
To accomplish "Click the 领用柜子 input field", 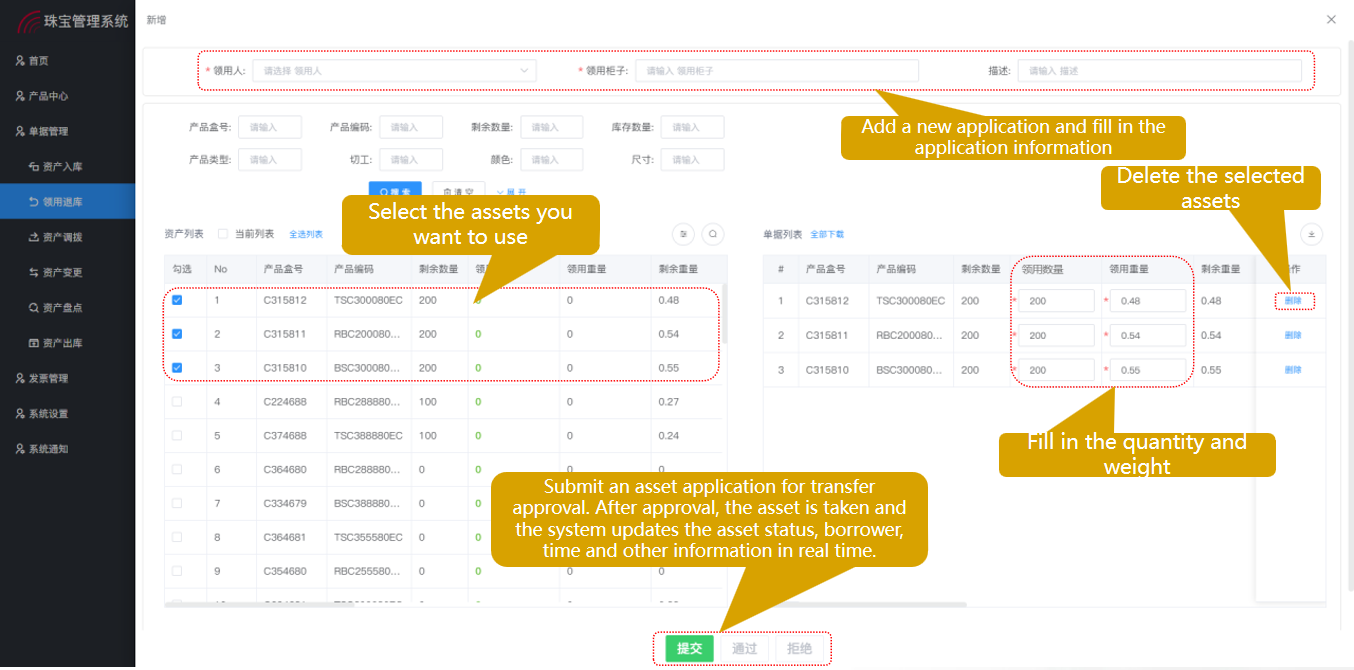I will pyautogui.click(x=776, y=71).
